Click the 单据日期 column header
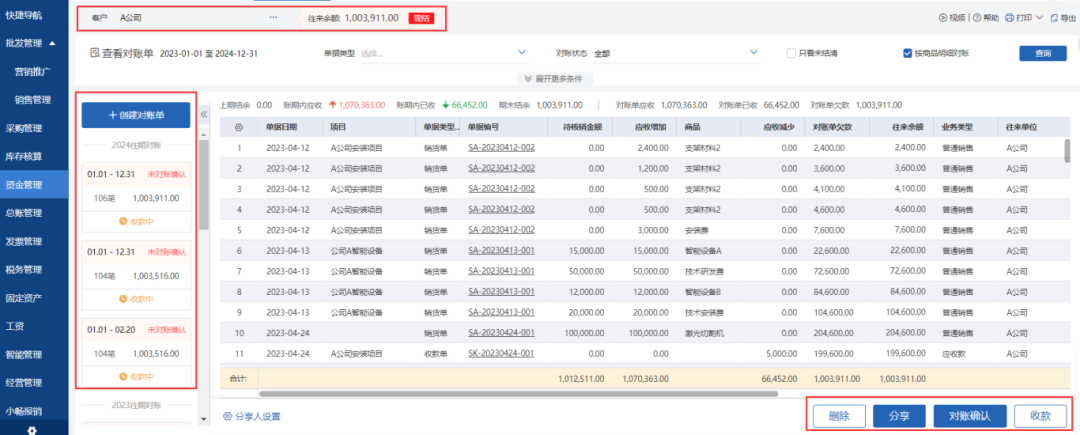 290,127
